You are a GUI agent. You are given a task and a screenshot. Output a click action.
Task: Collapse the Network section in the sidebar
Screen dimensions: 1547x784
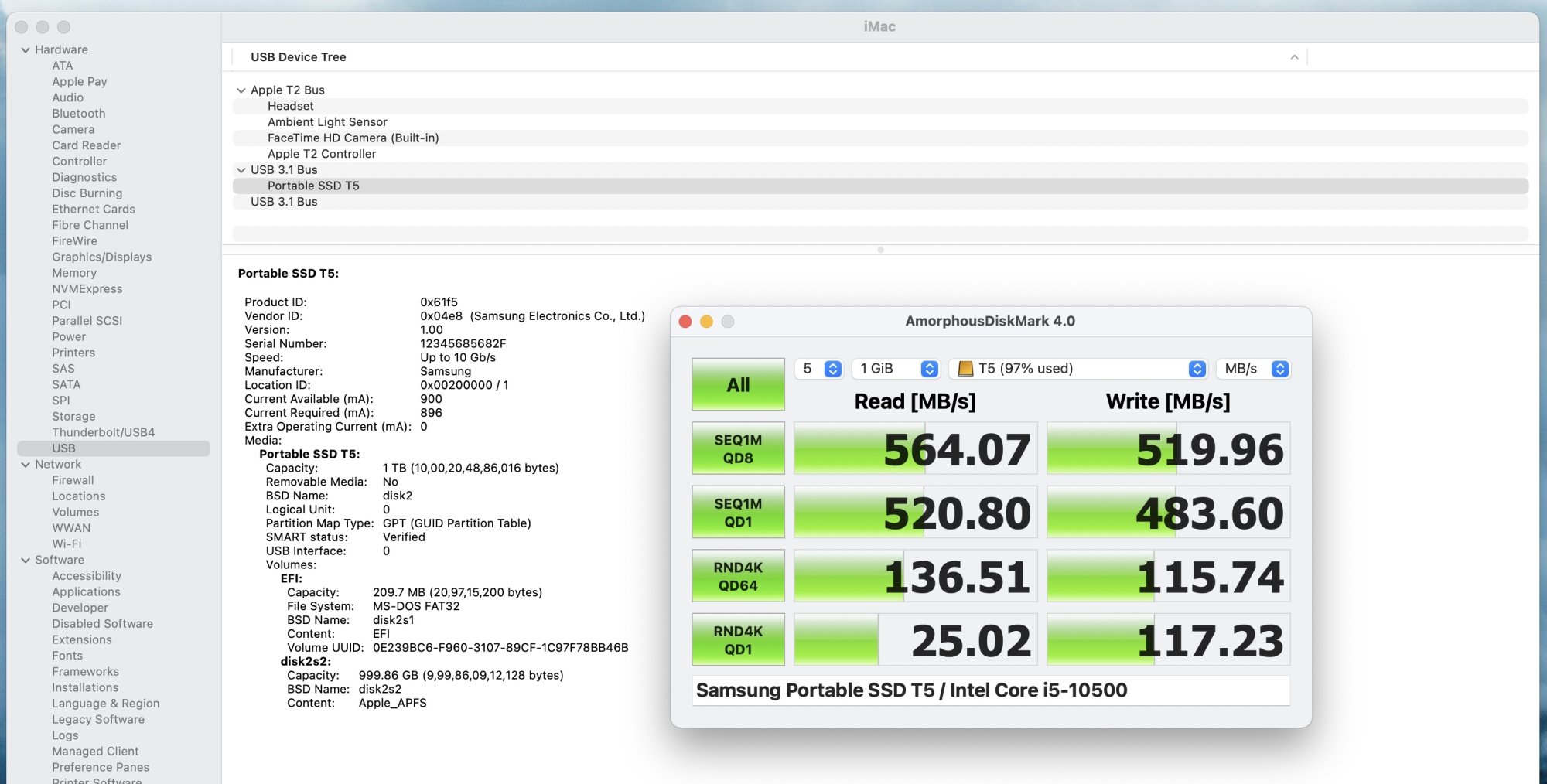click(x=26, y=465)
